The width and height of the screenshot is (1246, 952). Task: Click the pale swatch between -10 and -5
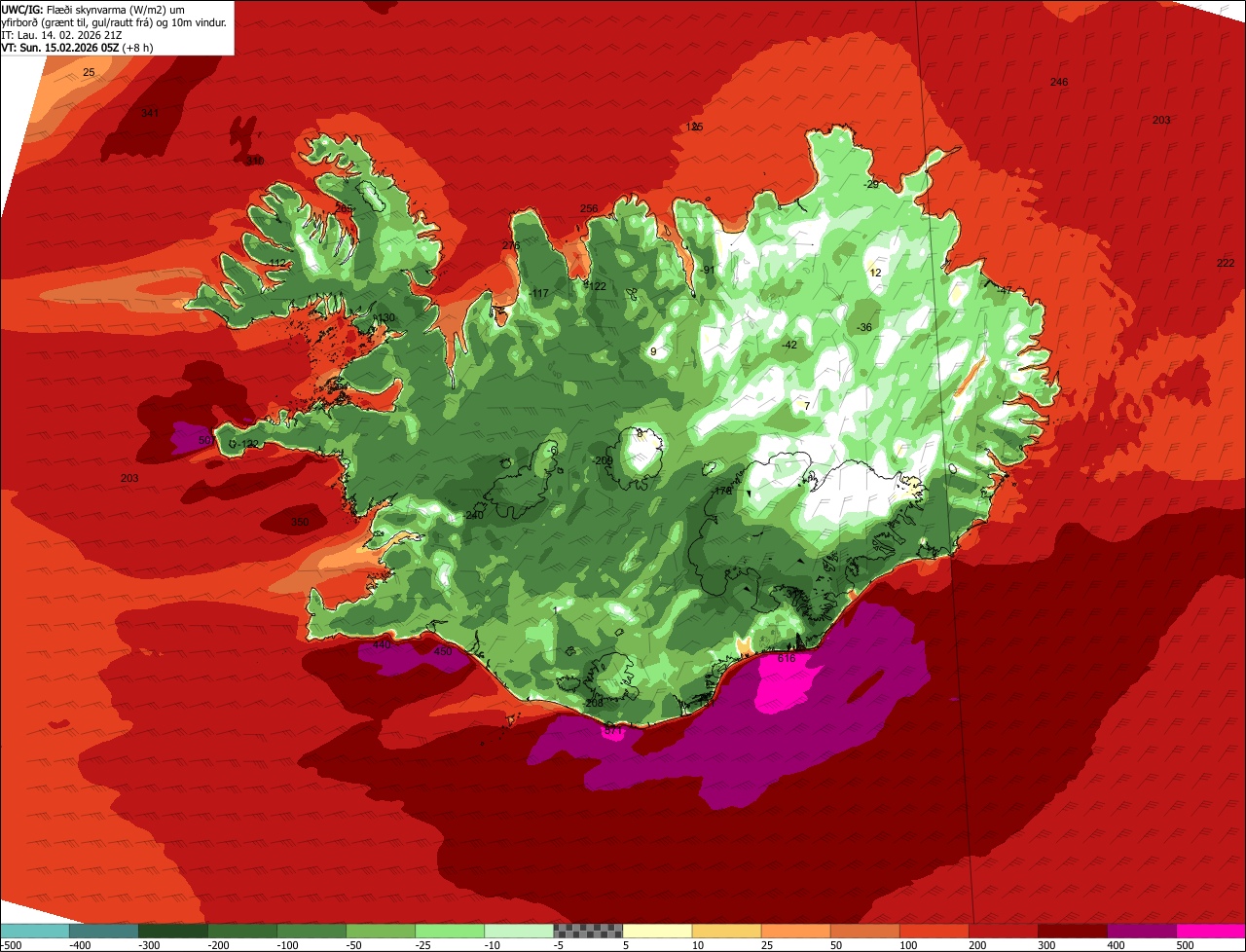[519, 931]
